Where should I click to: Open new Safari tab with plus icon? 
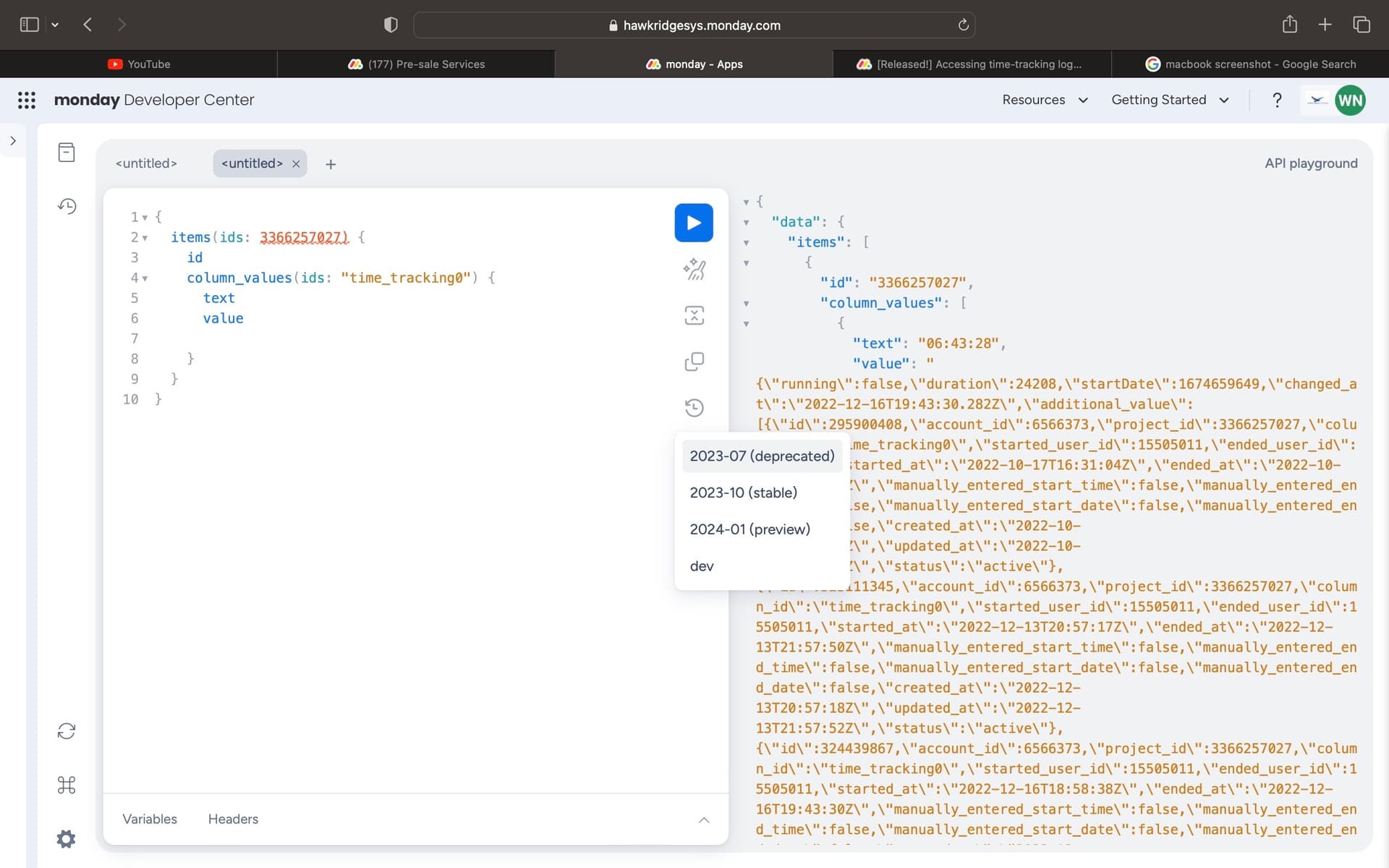point(1325,25)
